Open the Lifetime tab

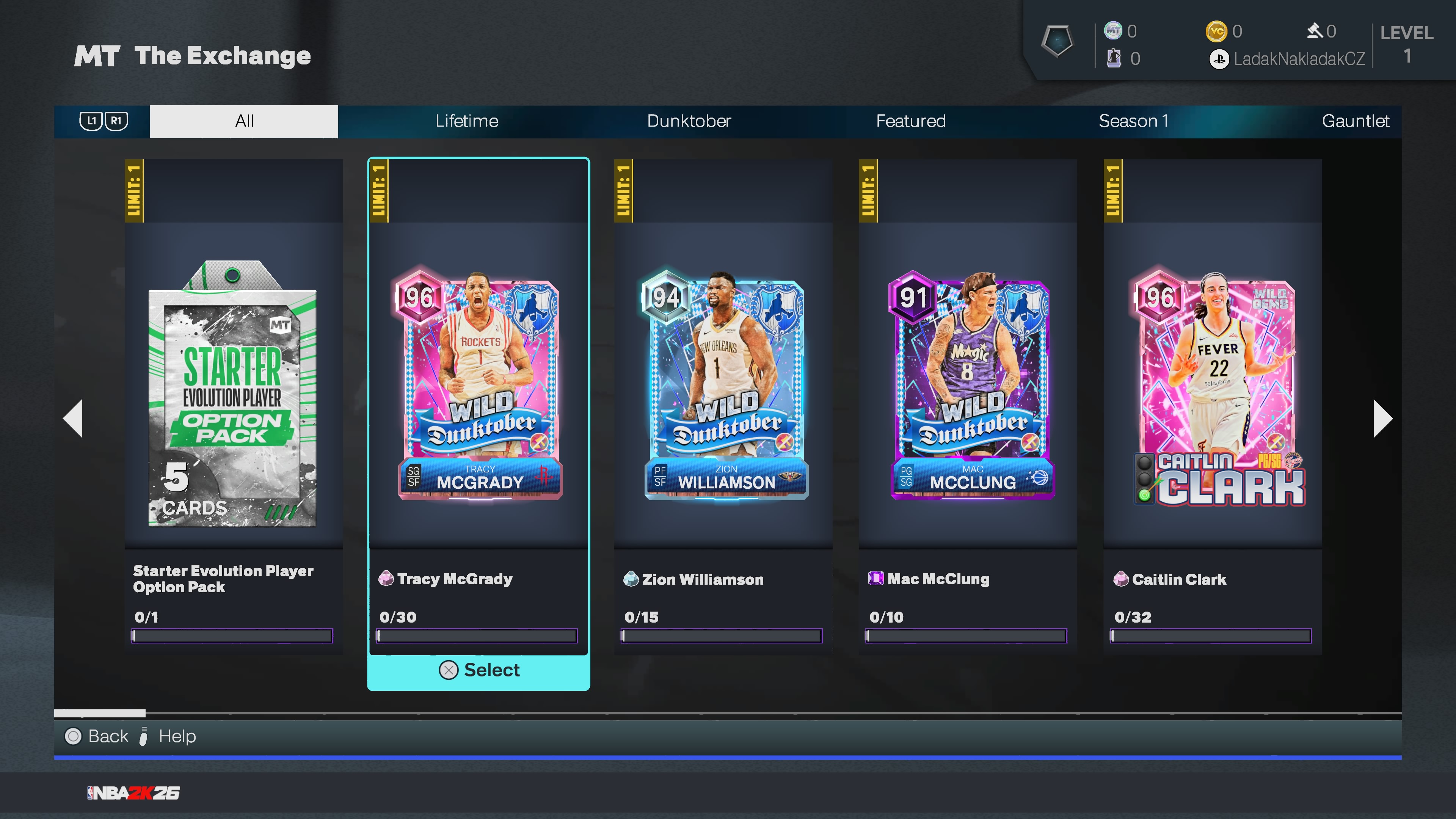[x=466, y=121]
